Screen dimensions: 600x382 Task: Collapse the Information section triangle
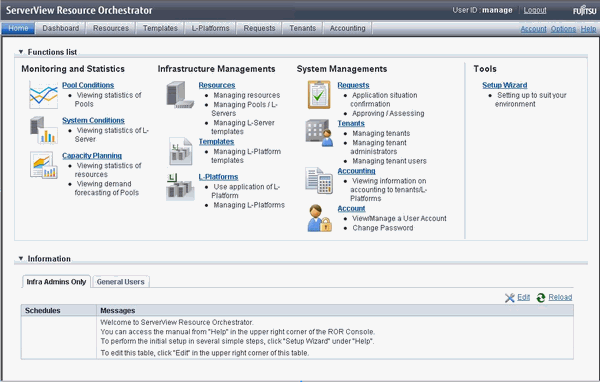pyautogui.click(x=21, y=258)
